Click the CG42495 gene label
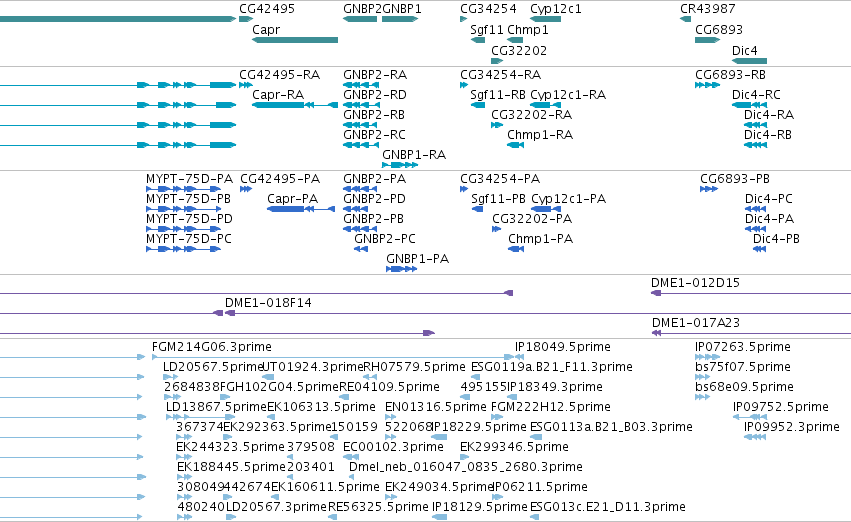 (x=267, y=9)
